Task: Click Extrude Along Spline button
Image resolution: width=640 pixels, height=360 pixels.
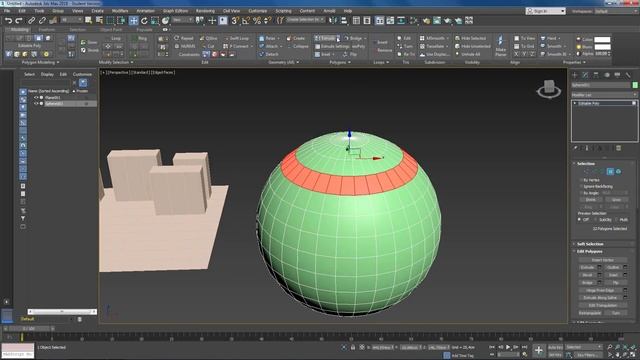Action: [600, 298]
